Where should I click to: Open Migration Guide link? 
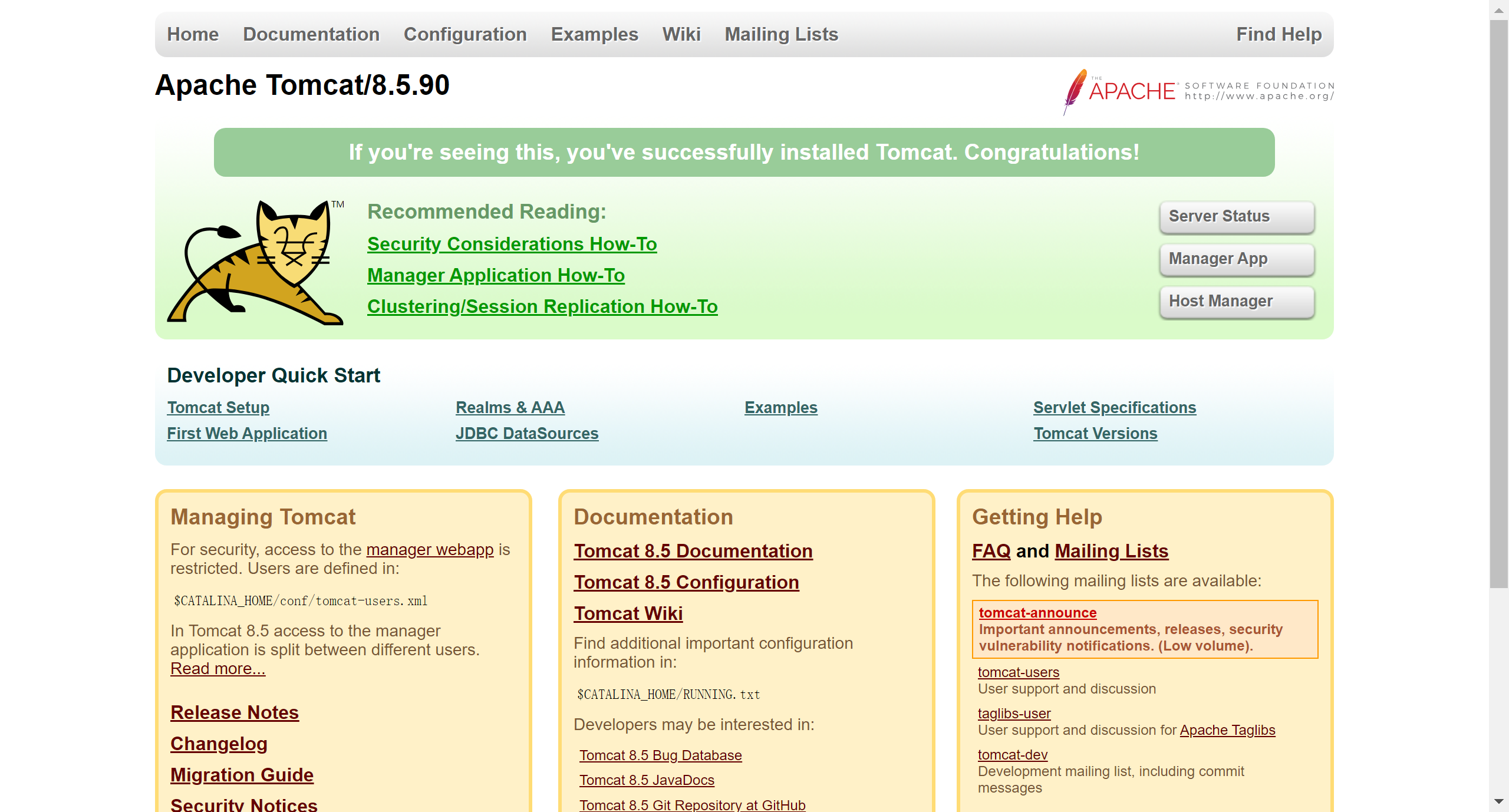click(242, 775)
